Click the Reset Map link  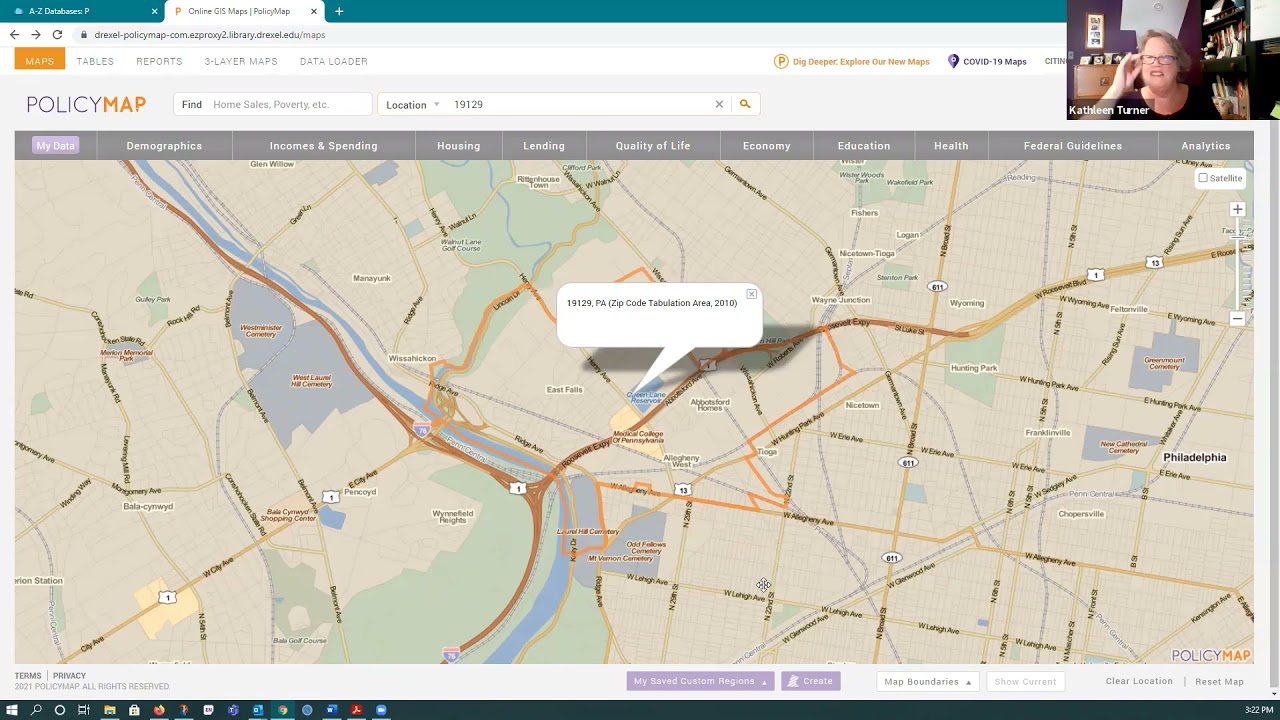coord(1219,682)
